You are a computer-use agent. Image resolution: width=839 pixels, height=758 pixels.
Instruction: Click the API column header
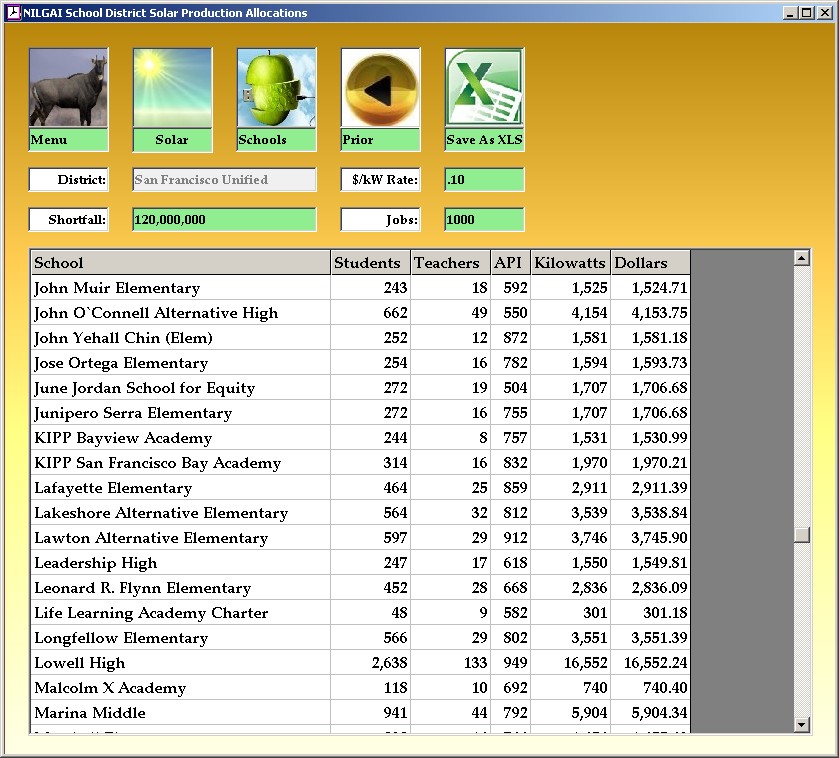510,263
